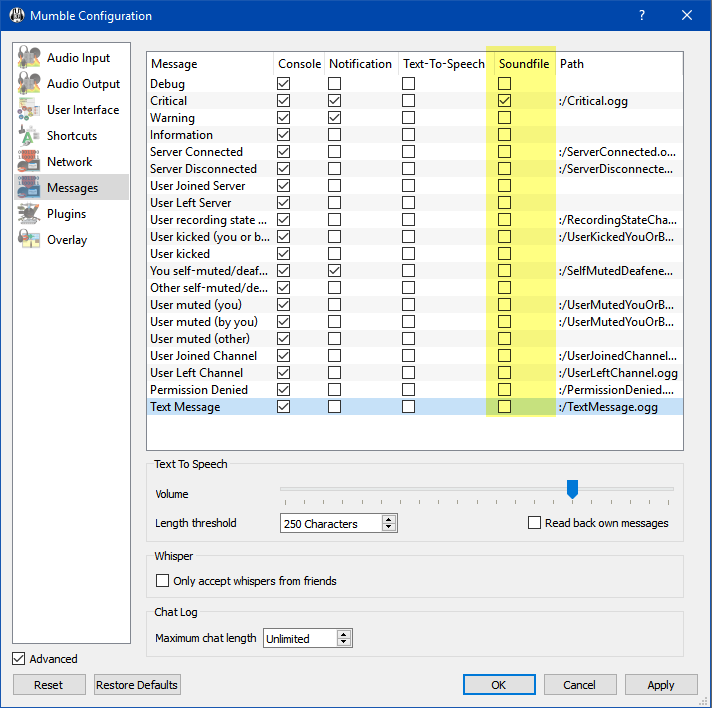712x708 pixels.
Task: Click the Message column header
Action: (x=210, y=64)
